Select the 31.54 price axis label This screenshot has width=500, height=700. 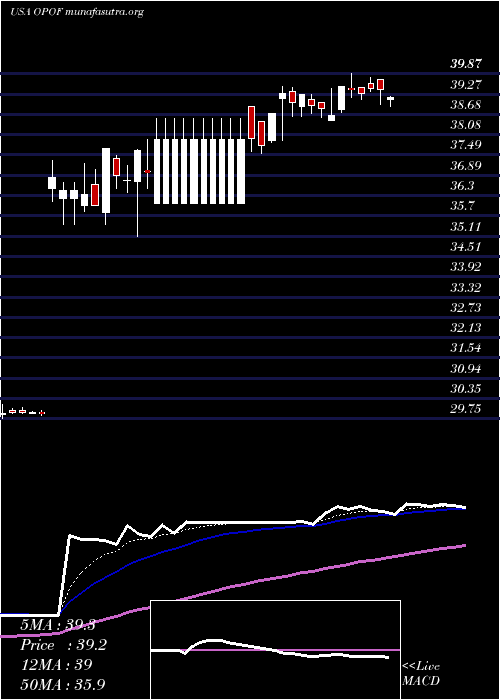click(466, 348)
